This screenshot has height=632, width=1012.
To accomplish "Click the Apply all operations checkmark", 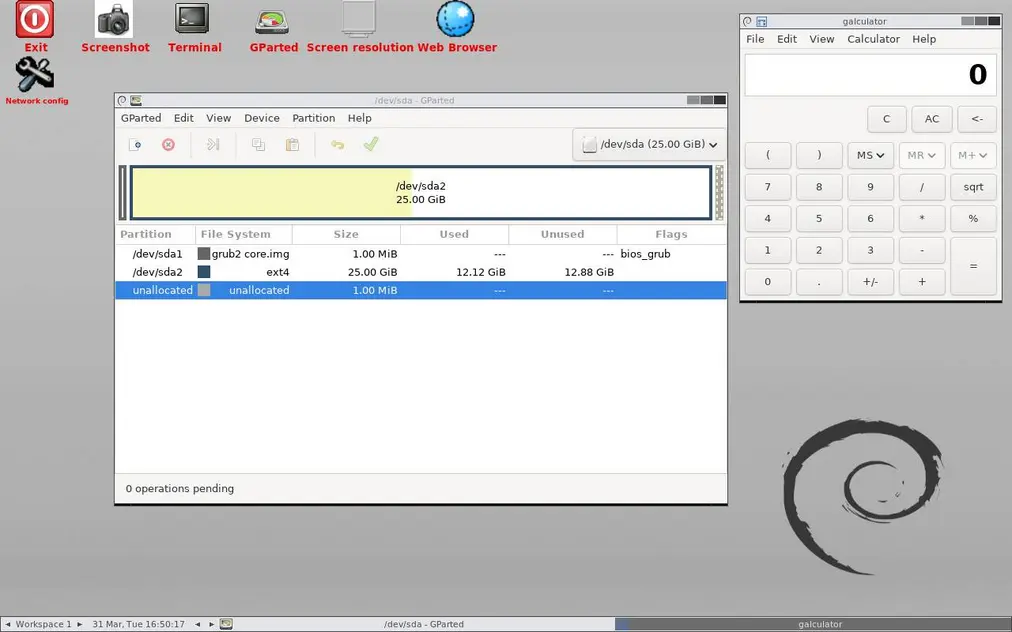I will [370, 144].
